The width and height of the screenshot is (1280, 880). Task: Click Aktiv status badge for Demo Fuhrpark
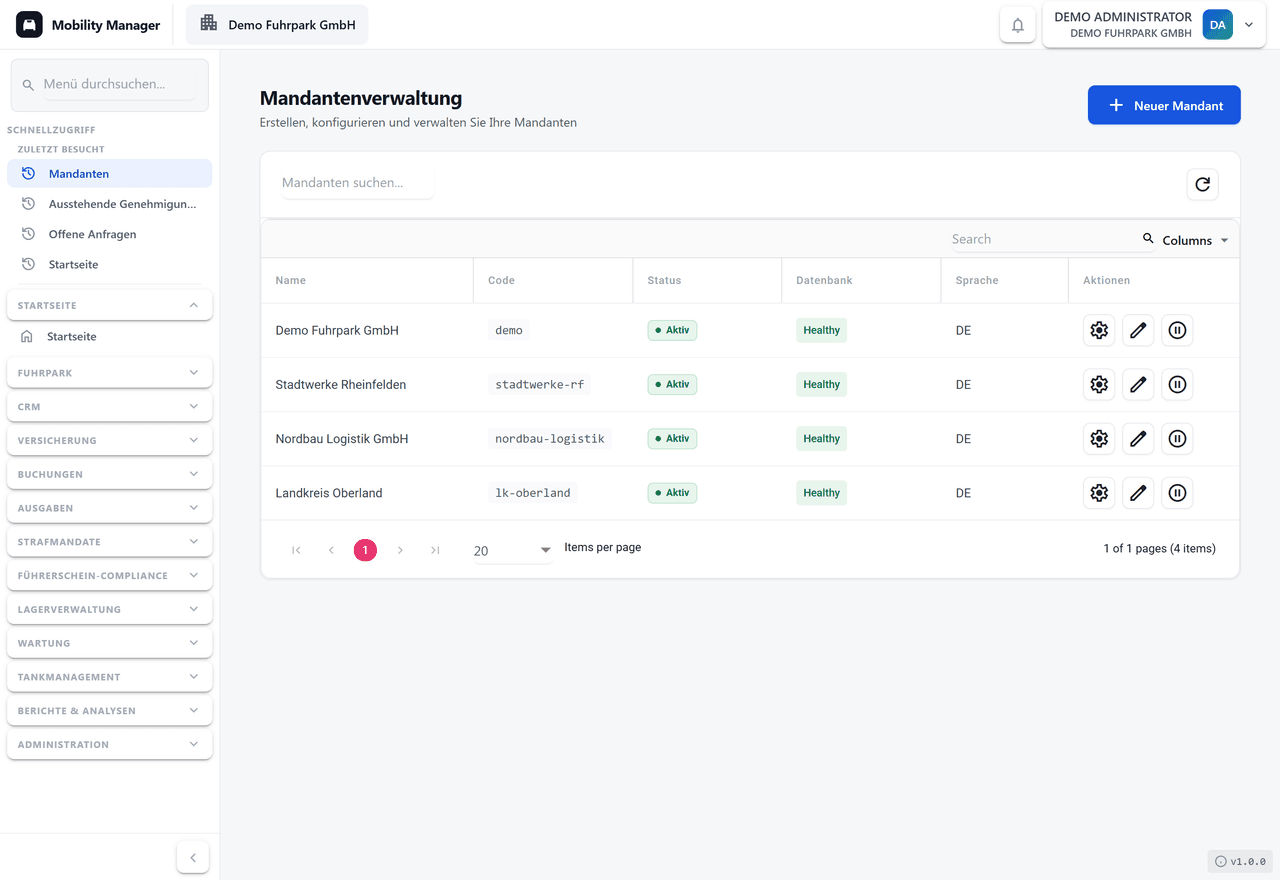[x=672, y=330]
